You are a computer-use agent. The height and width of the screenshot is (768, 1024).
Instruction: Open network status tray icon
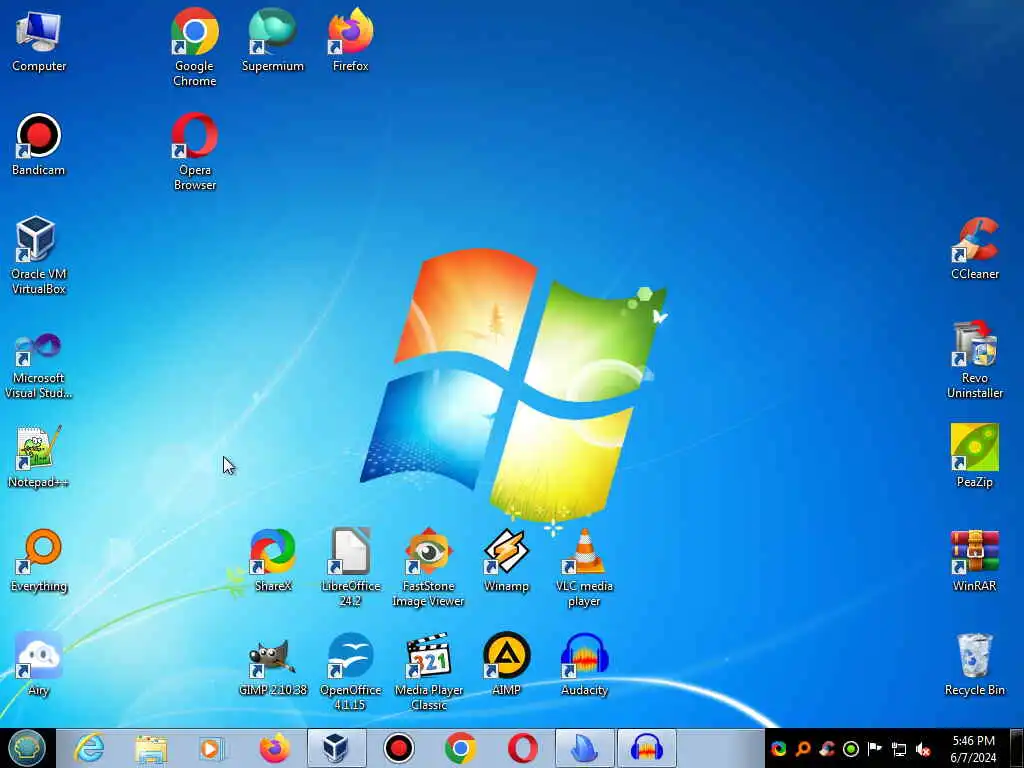point(899,749)
